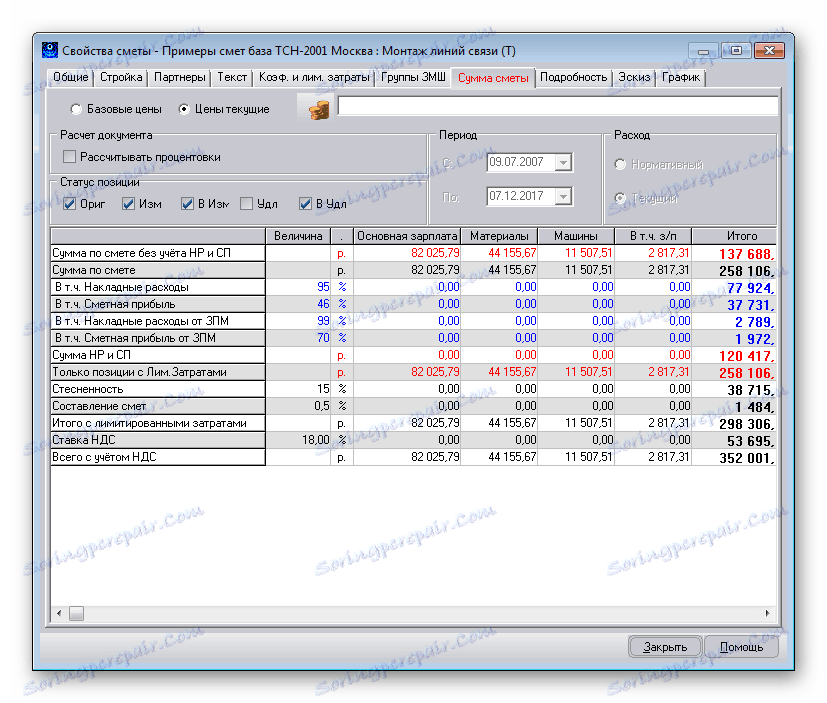Click the scrollbar left arrow
Screen dimensions: 827x703
pyautogui.click(x=59, y=613)
